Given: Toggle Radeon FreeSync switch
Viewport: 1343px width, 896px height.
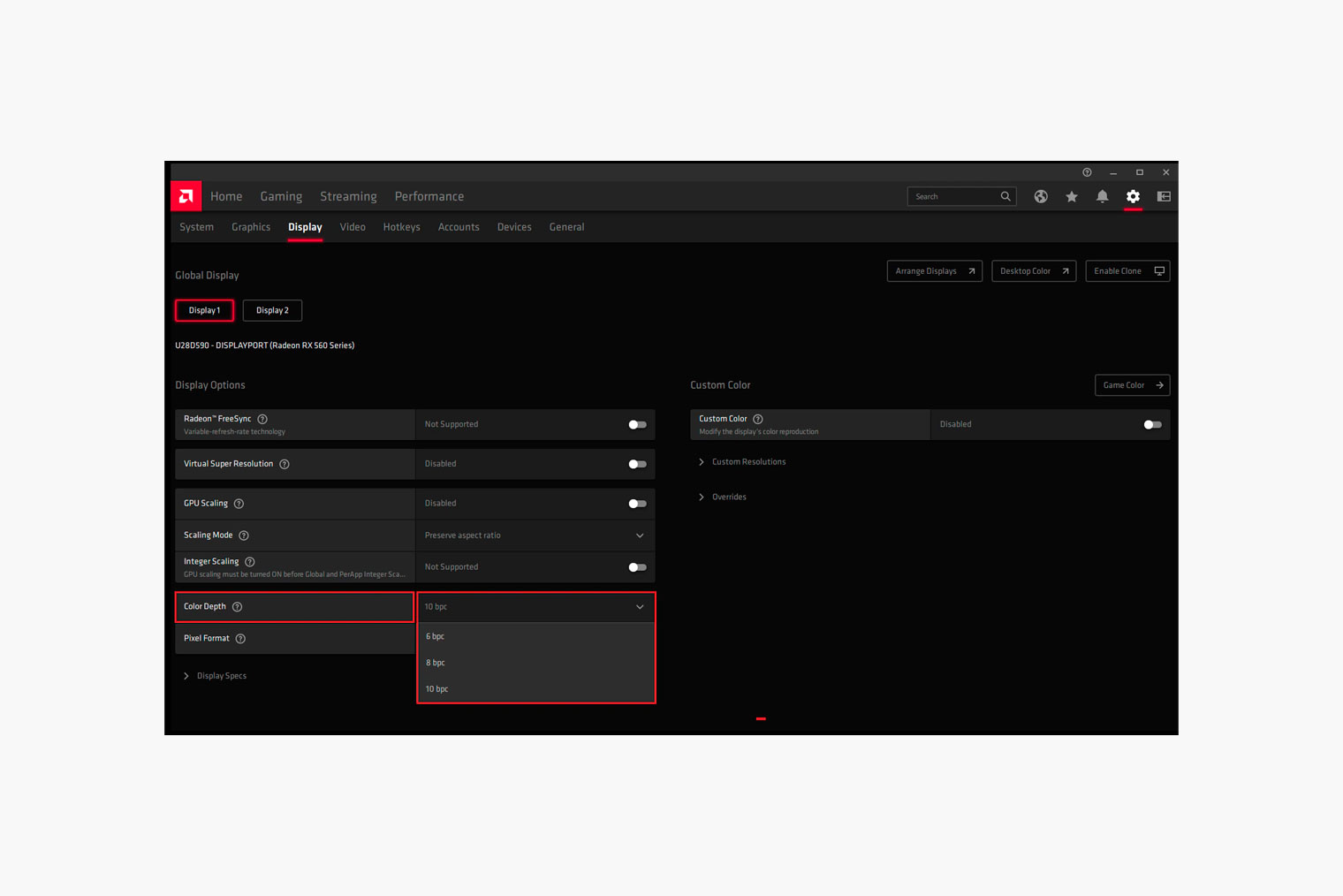Looking at the screenshot, I should (x=637, y=425).
